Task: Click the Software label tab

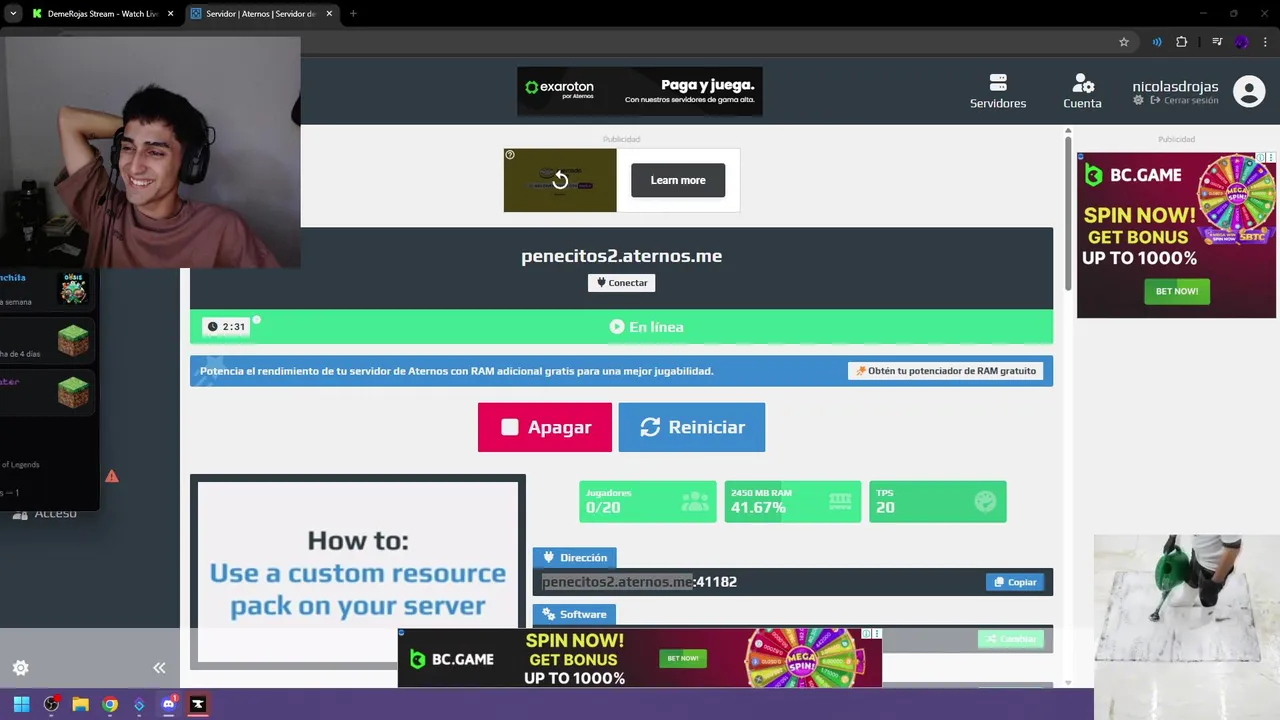Action: point(575,614)
